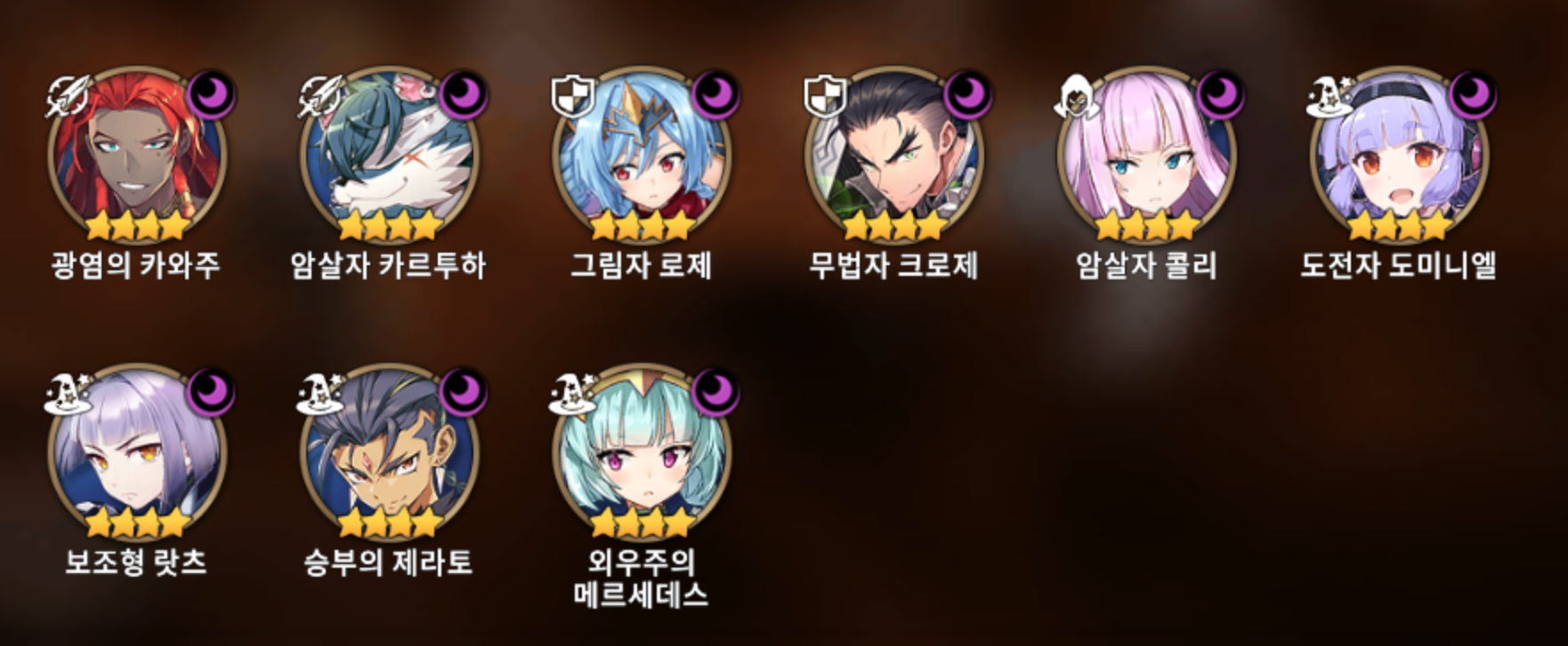Open the 암살자 콜리 hero portrait
Image resolution: width=1568 pixels, height=646 pixels.
1145,155
